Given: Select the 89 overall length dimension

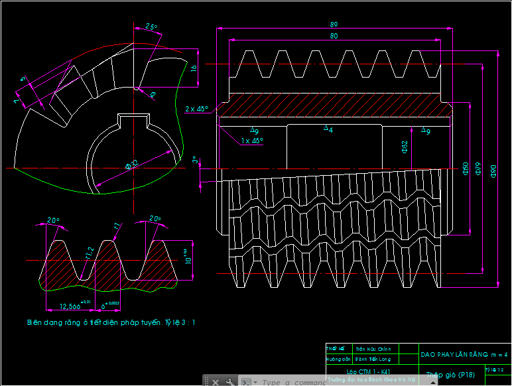Looking at the screenshot, I should 334,24.
